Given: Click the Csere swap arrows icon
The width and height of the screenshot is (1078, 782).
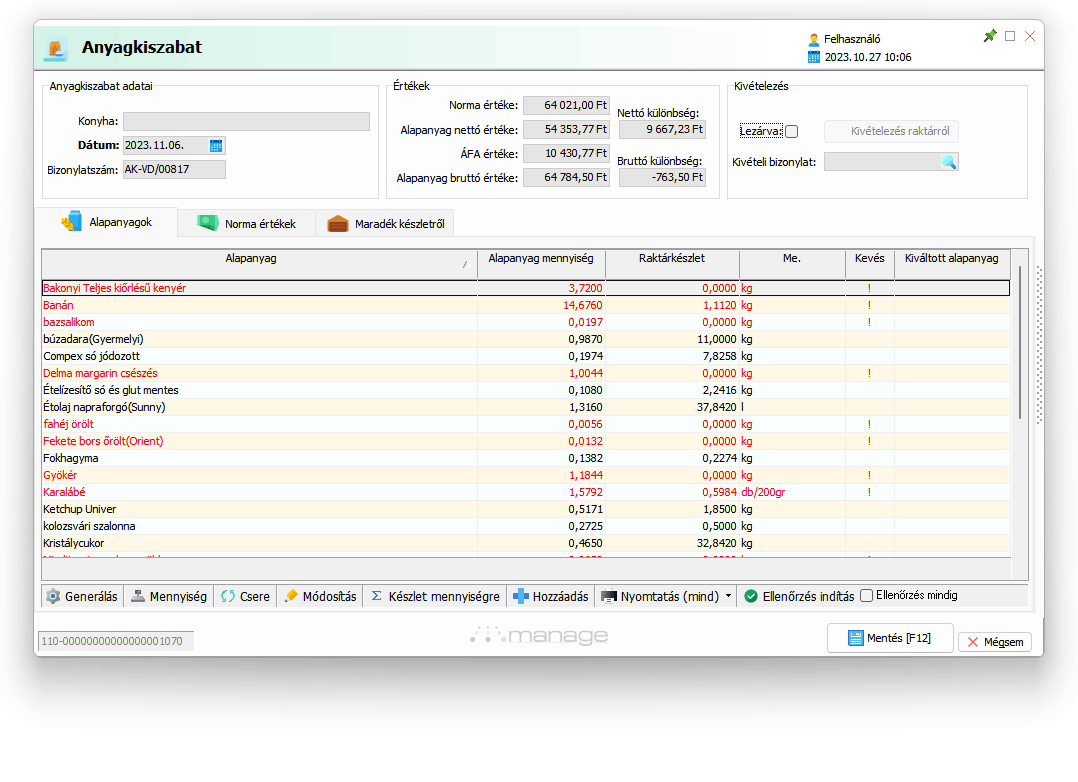Looking at the screenshot, I should click(228, 596).
